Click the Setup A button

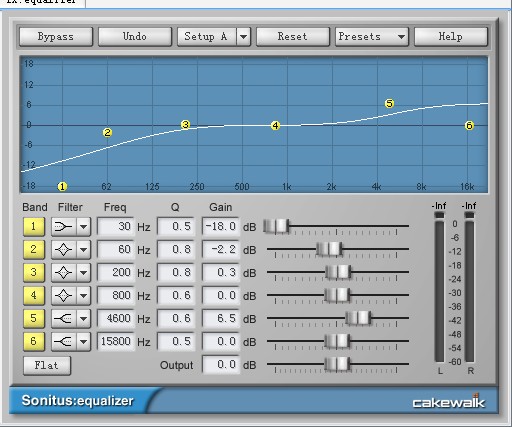click(x=207, y=36)
